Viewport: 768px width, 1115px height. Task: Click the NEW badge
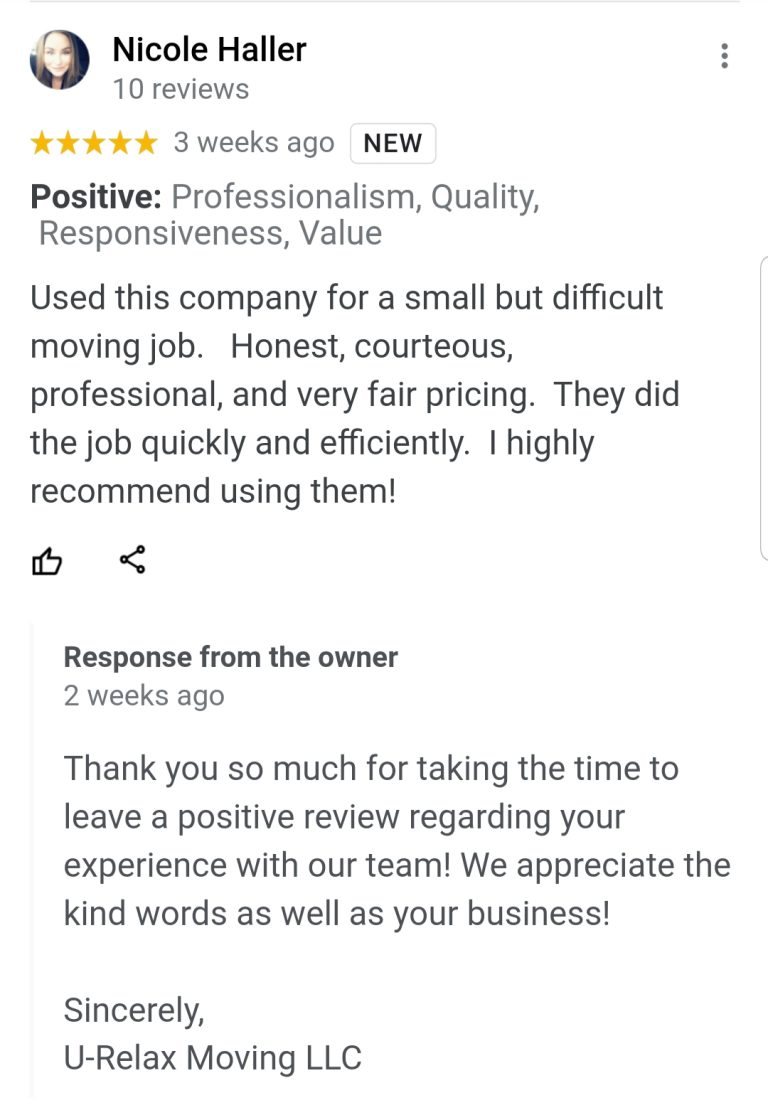pos(392,143)
